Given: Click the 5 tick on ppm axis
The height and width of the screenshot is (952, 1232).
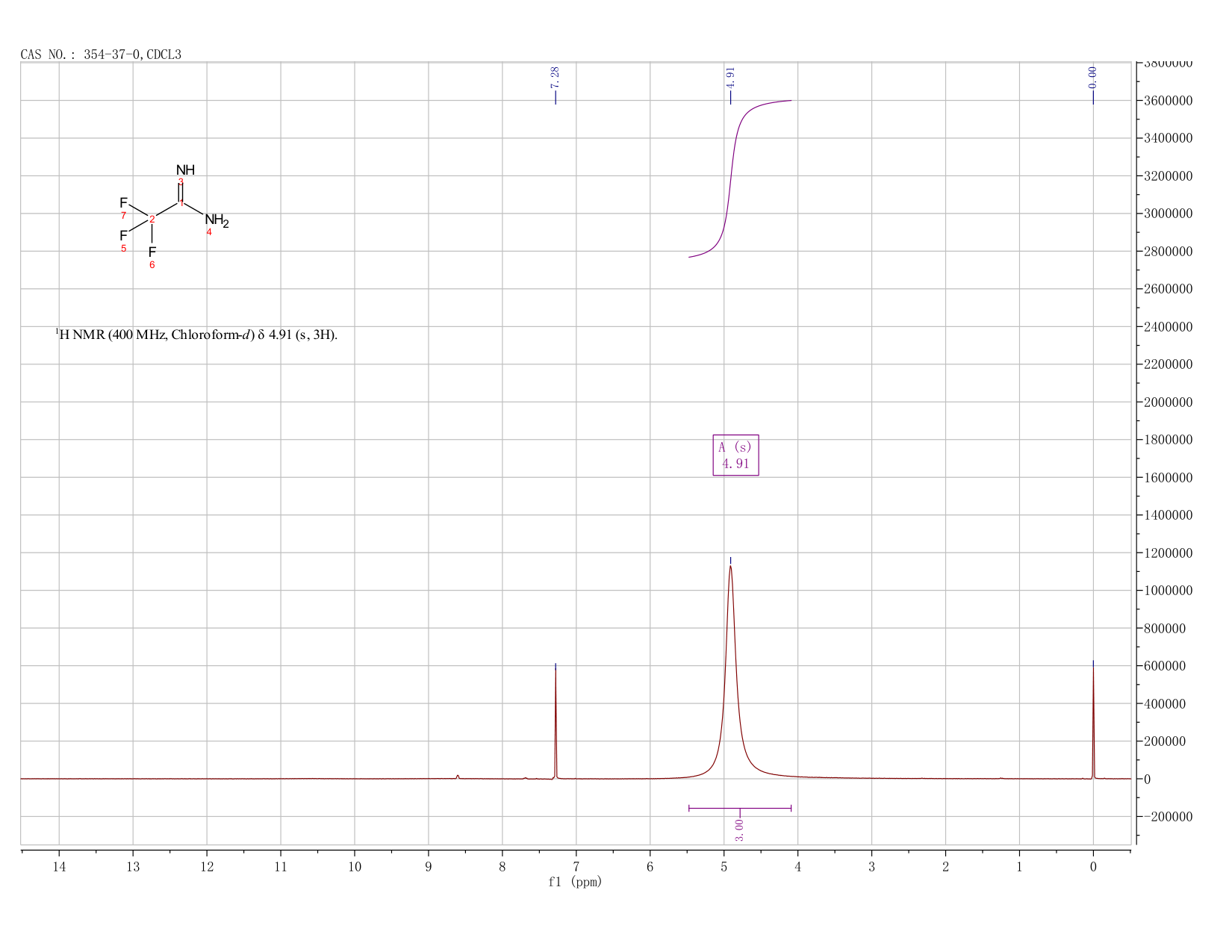Looking at the screenshot, I should coord(724,867).
